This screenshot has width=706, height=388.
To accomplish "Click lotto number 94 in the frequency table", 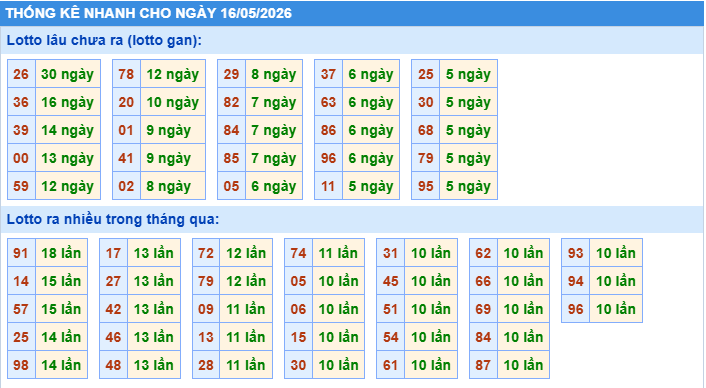I will [x=576, y=281].
